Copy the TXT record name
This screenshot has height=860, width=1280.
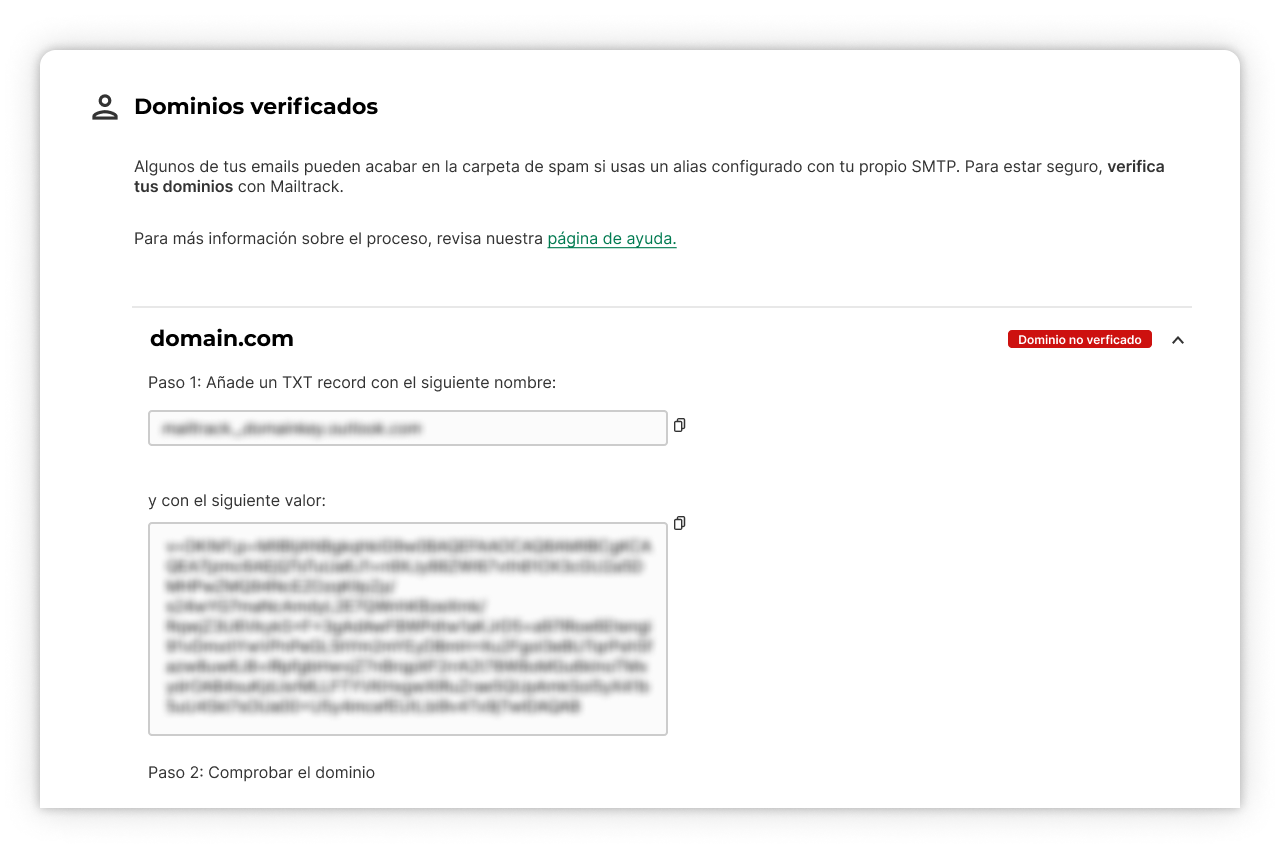click(680, 425)
